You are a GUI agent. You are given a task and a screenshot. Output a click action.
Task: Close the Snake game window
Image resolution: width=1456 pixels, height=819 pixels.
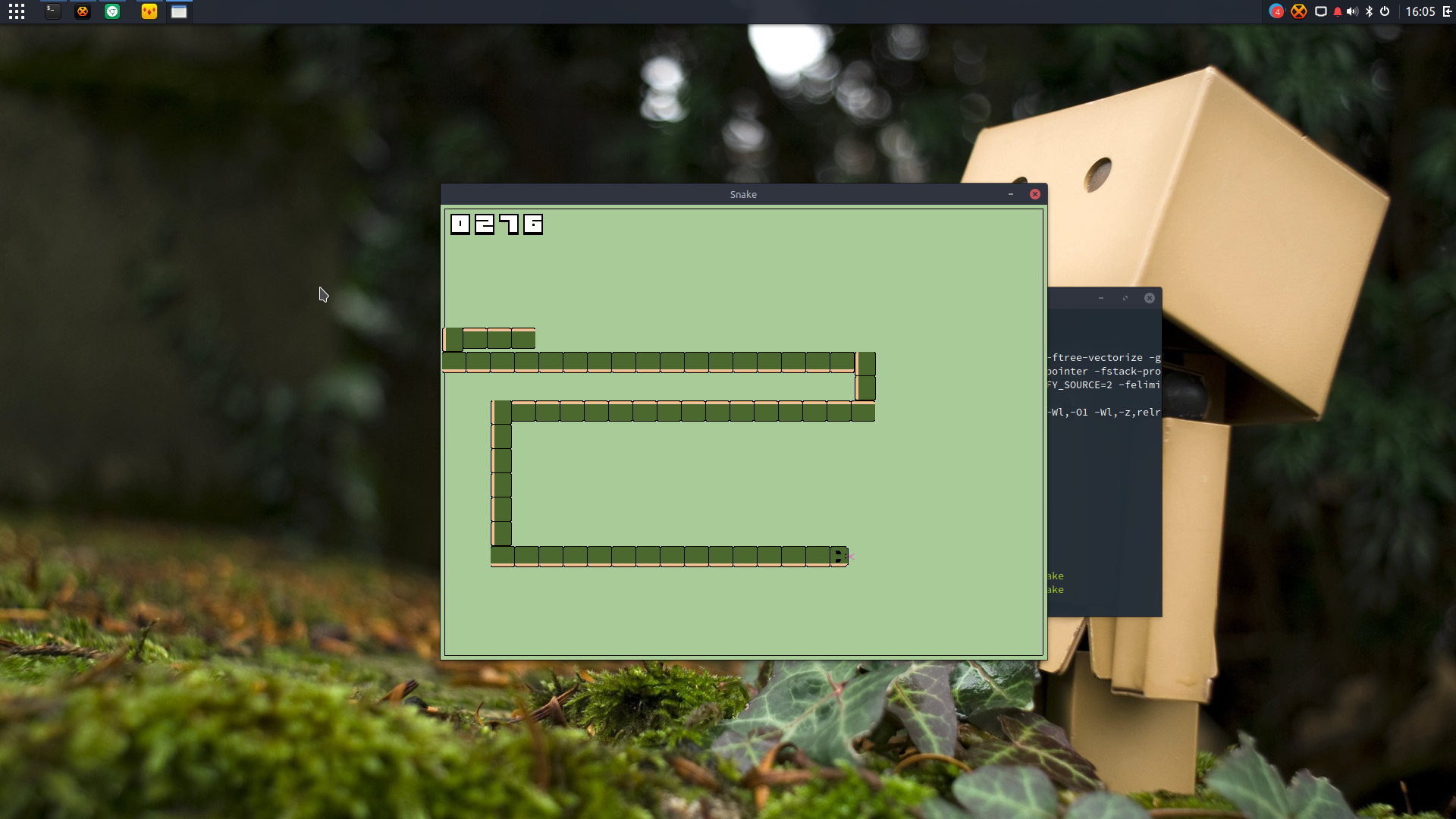click(1035, 194)
